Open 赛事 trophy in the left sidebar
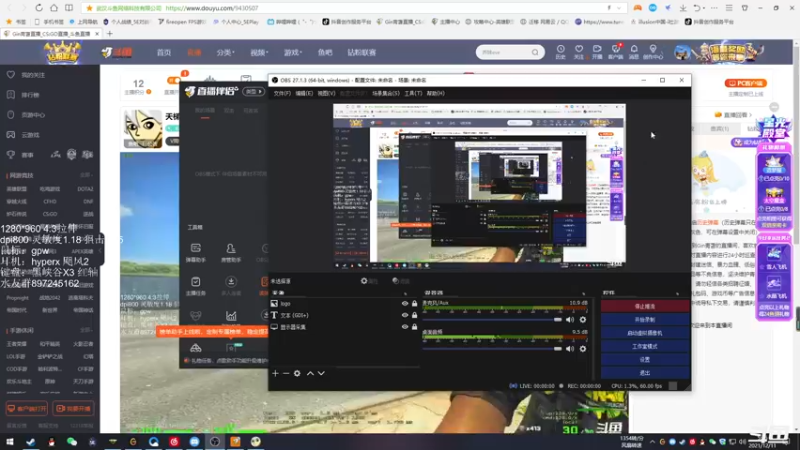Viewport: 800px width, 450px height. 11,155
